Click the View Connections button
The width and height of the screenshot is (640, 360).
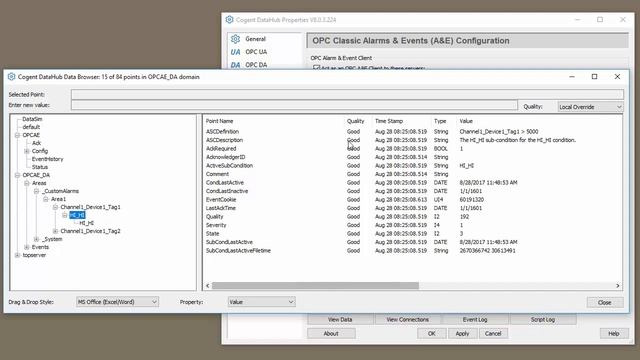pos(407,320)
